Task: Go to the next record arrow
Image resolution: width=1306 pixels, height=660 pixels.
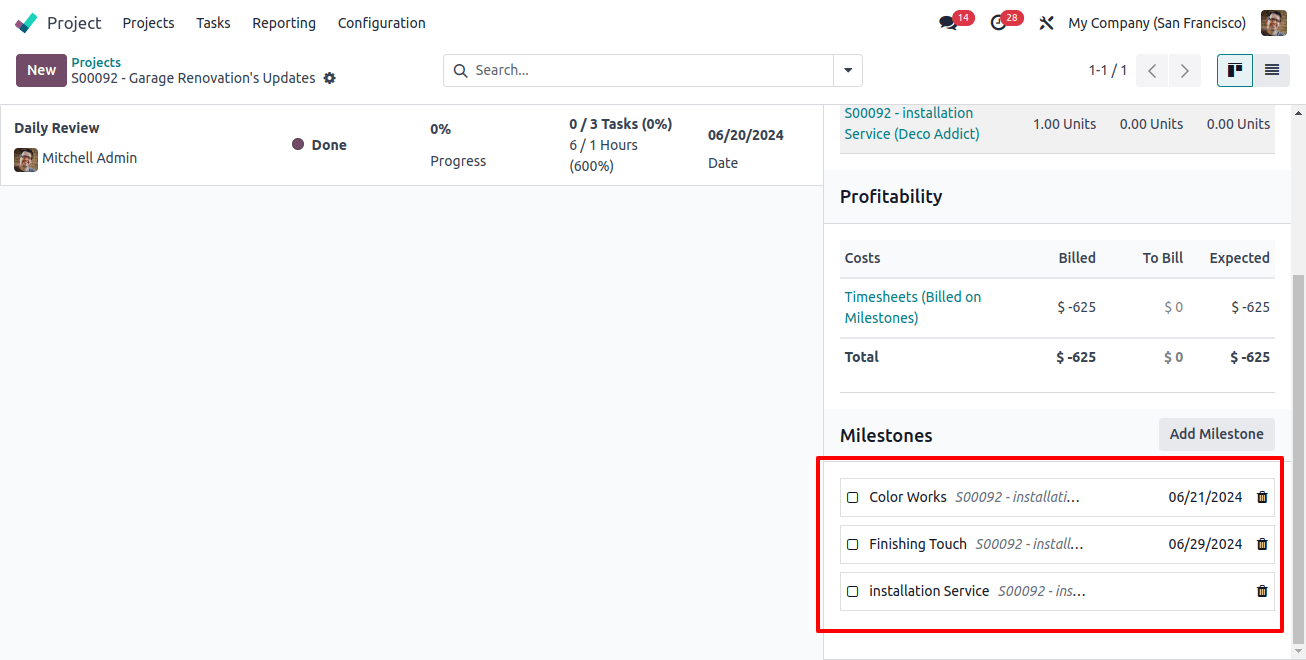Action: click(x=1185, y=71)
